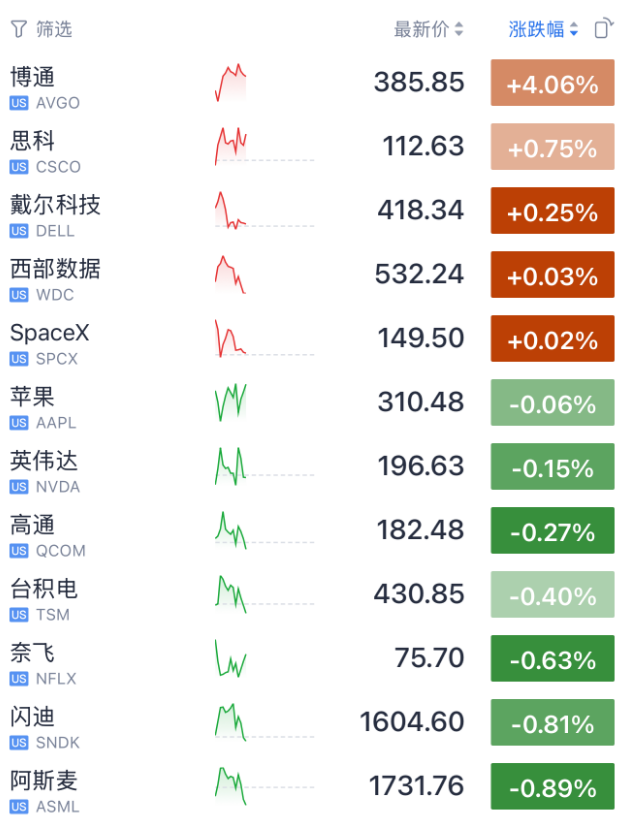The image size is (627, 816).
Task: Toggle the -0.63% badge for NFLX
Action: (552, 658)
